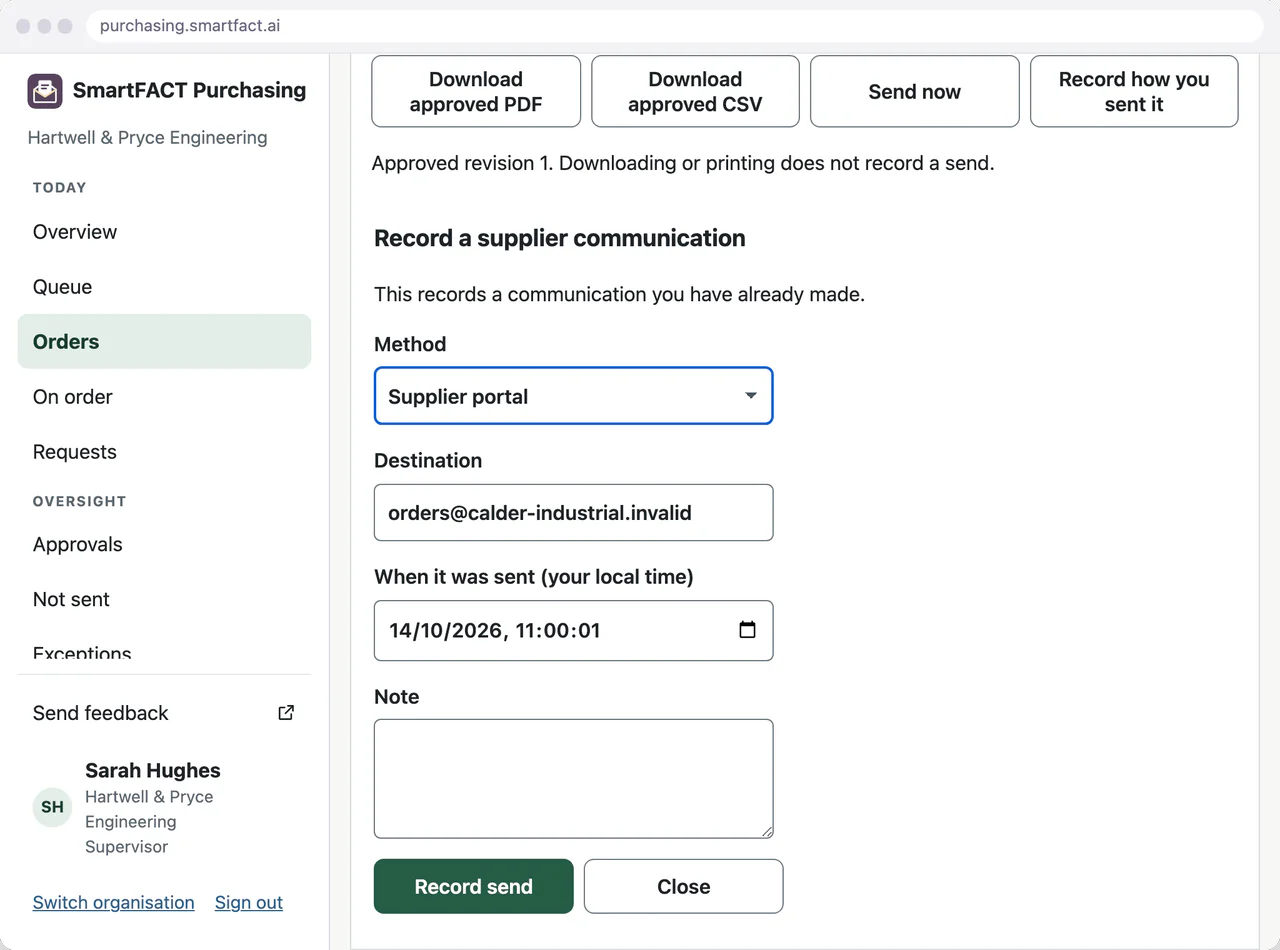
Task: Click Record how you sent it button
Action: point(1134,92)
